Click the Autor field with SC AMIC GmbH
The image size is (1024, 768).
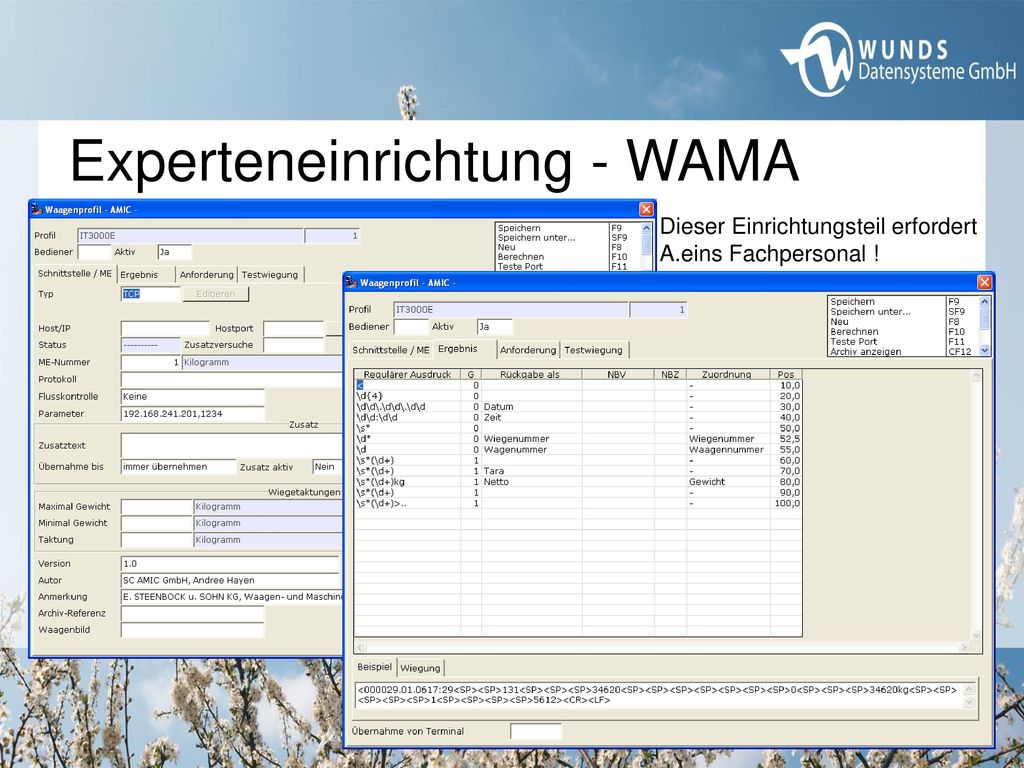click(231, 580)
